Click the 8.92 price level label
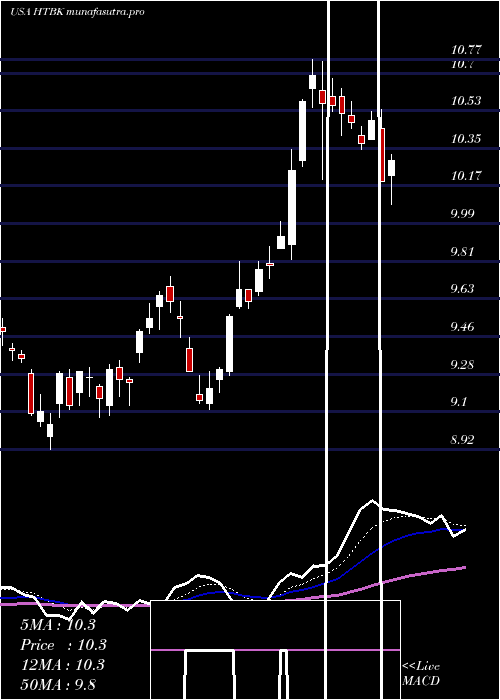Image resolution: width=500 pixels, height=700 pixels. point(464,440)
